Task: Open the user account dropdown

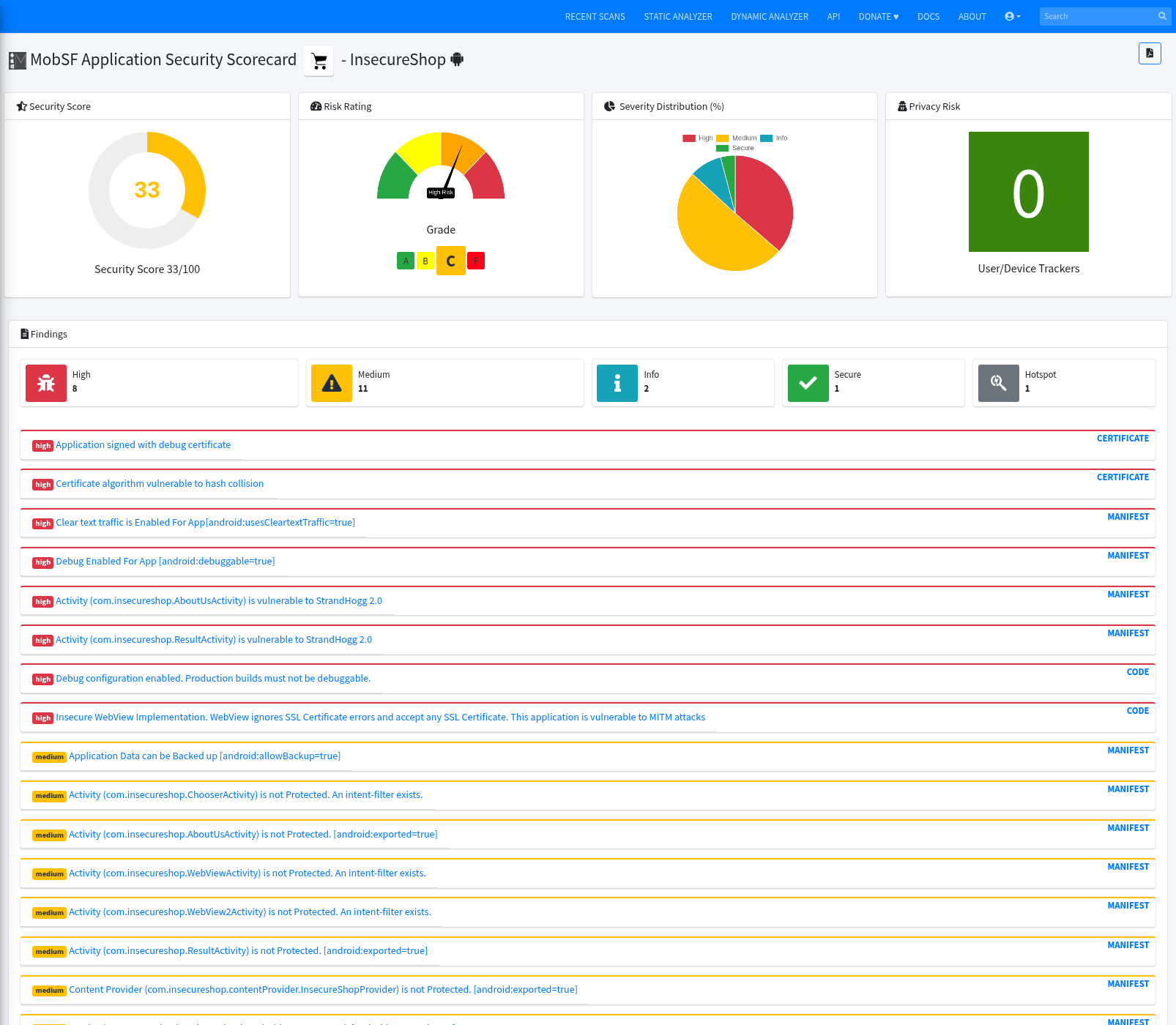Action: (1013, 16)
